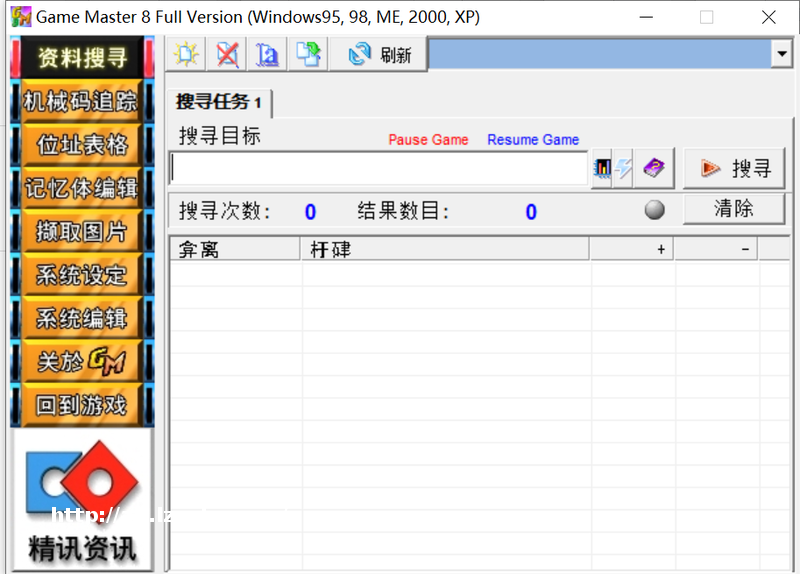Click in the 搜寻目标 input field

[x=378, y=168]
